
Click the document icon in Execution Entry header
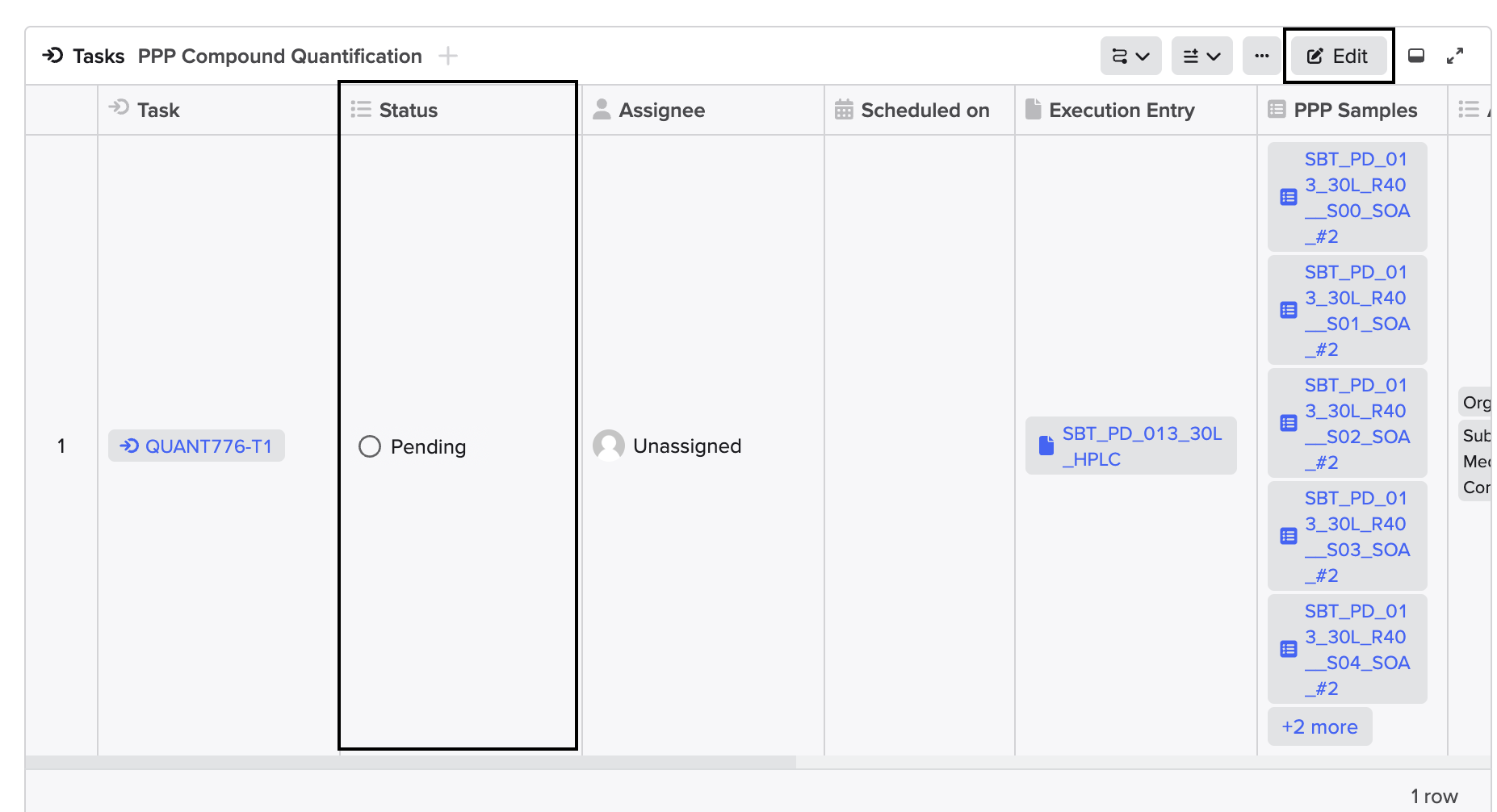1033,109
